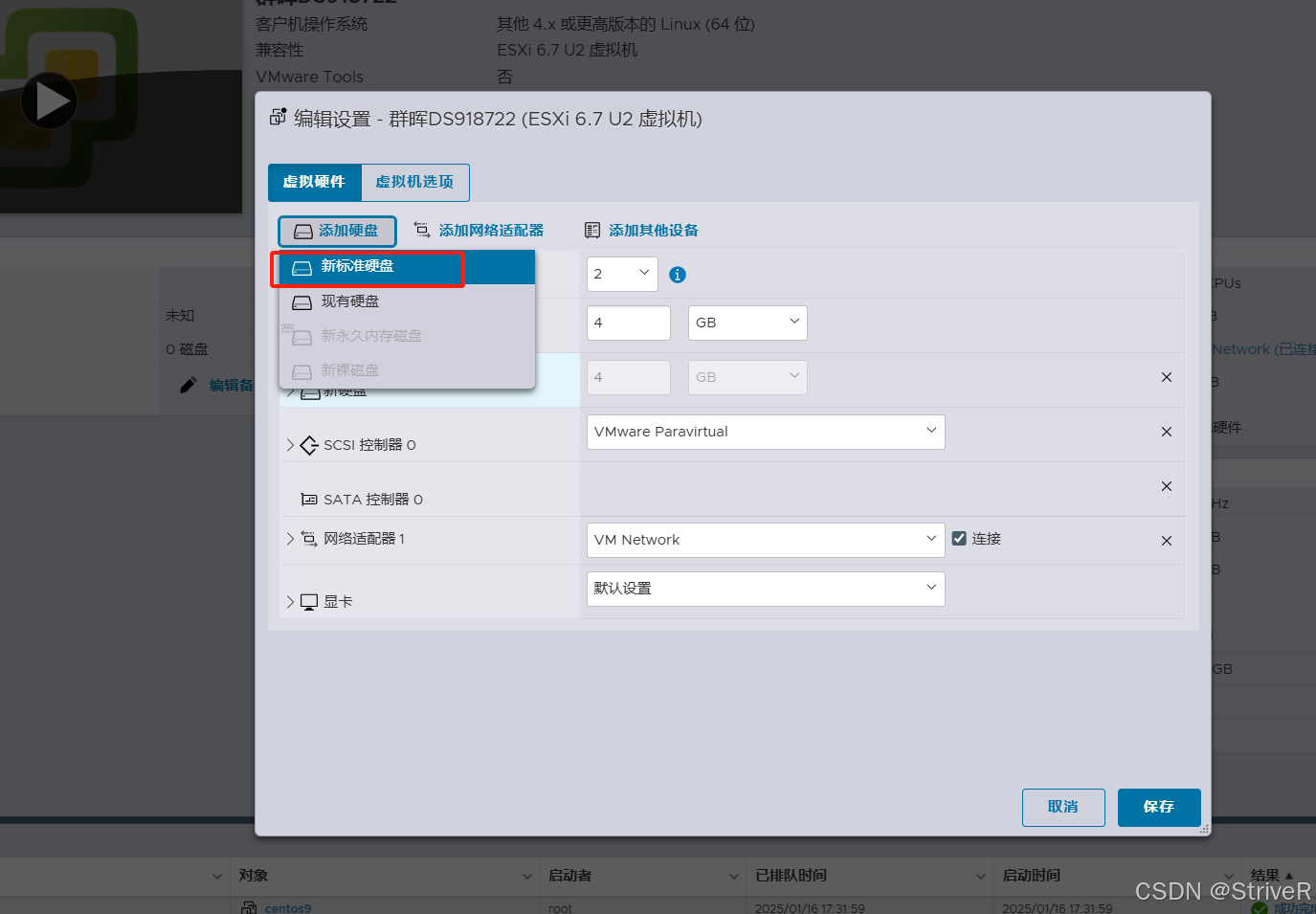Expand the SCSI 控制器 0 row
Viewport: 1316px width, 914px height.
pyautogui.click(x=290, y=445)
